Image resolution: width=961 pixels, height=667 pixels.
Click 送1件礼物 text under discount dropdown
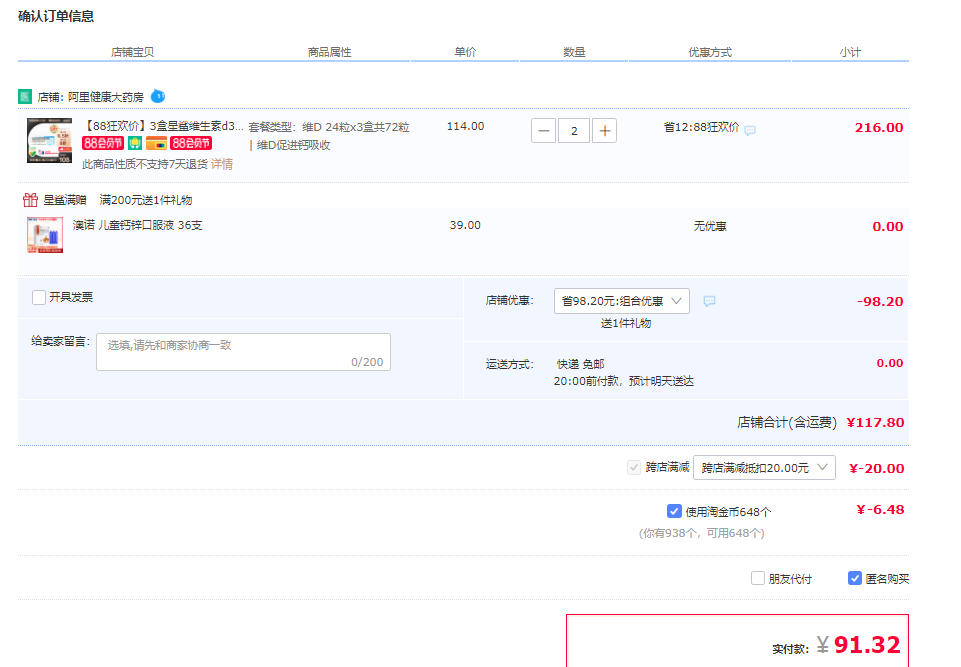click(x=626, y=323)
